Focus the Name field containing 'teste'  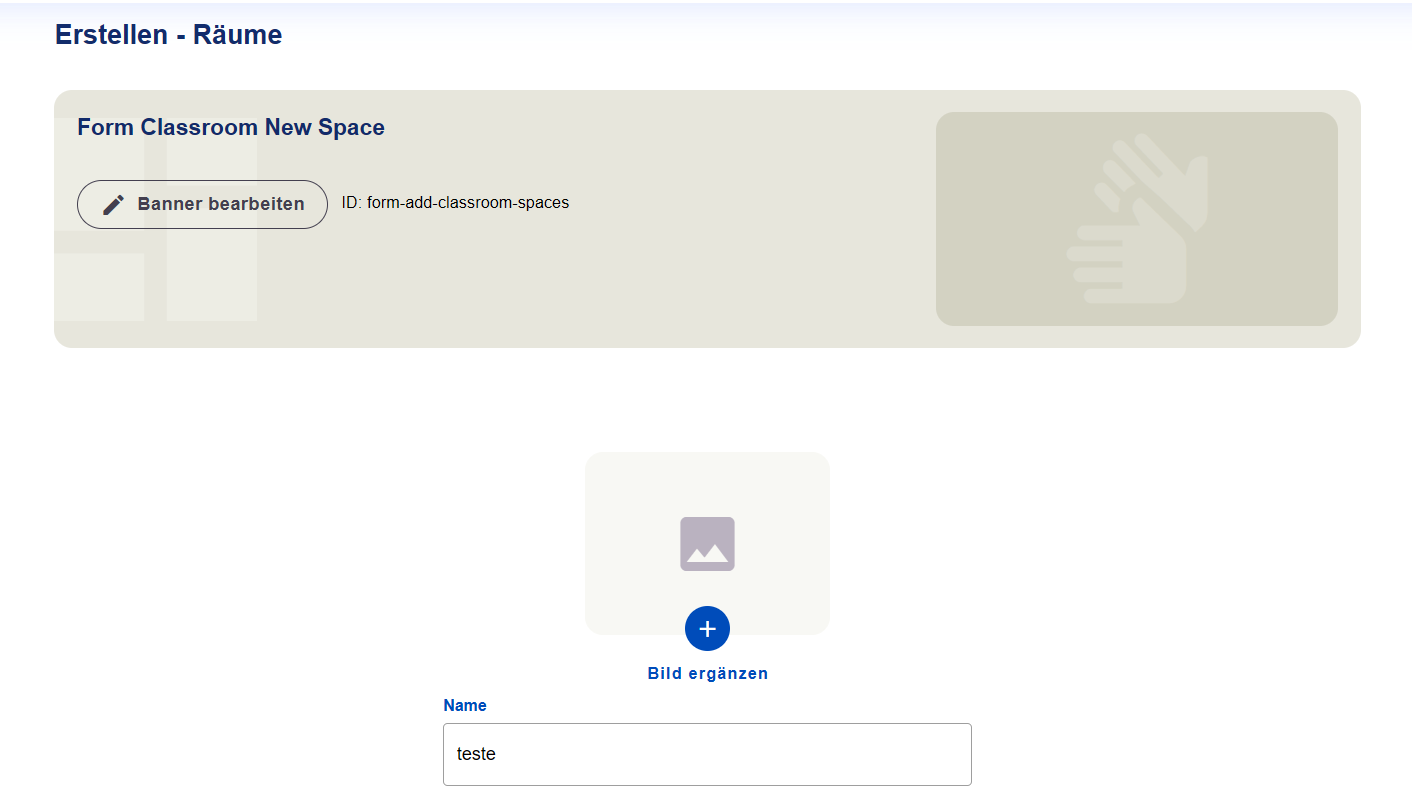tap(707, 754)
